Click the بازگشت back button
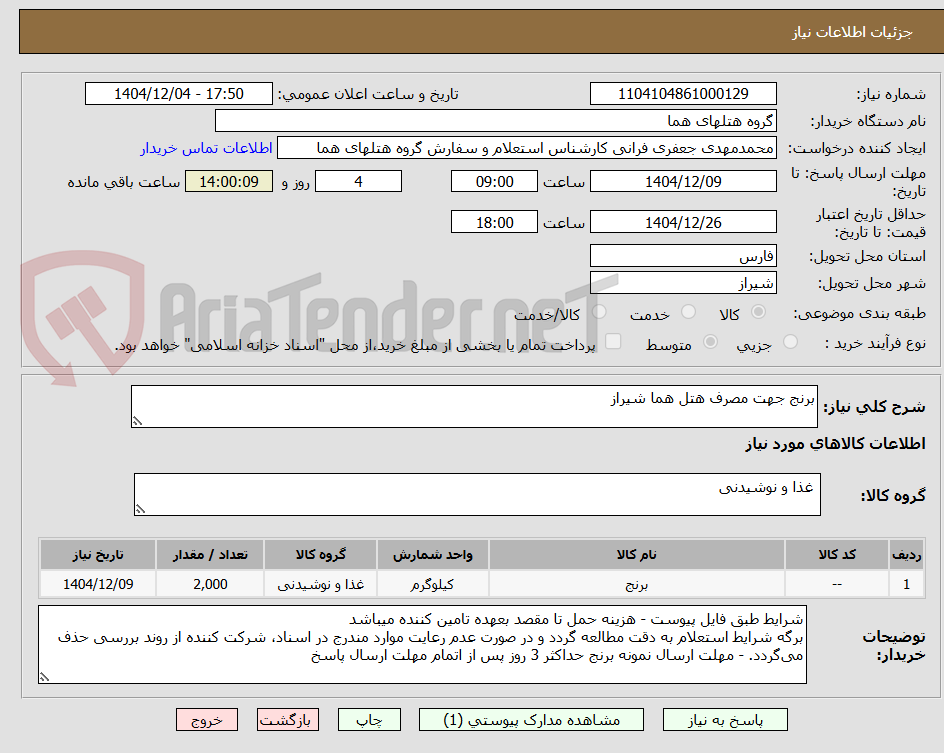 click(x=288, y=720)
